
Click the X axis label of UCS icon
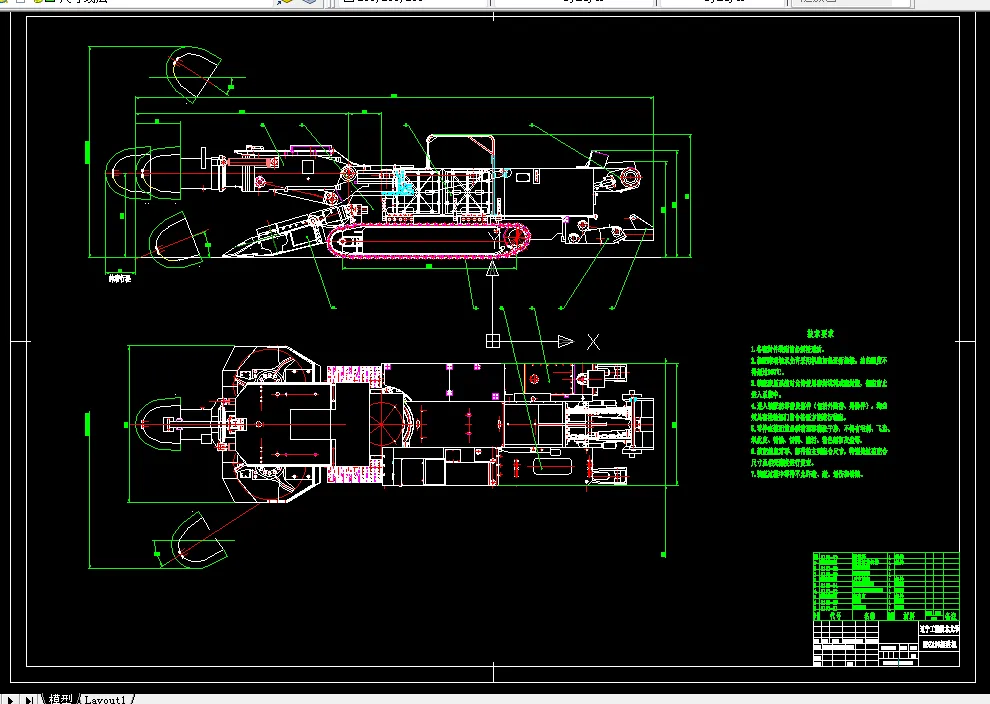click(x=593, y=342)
